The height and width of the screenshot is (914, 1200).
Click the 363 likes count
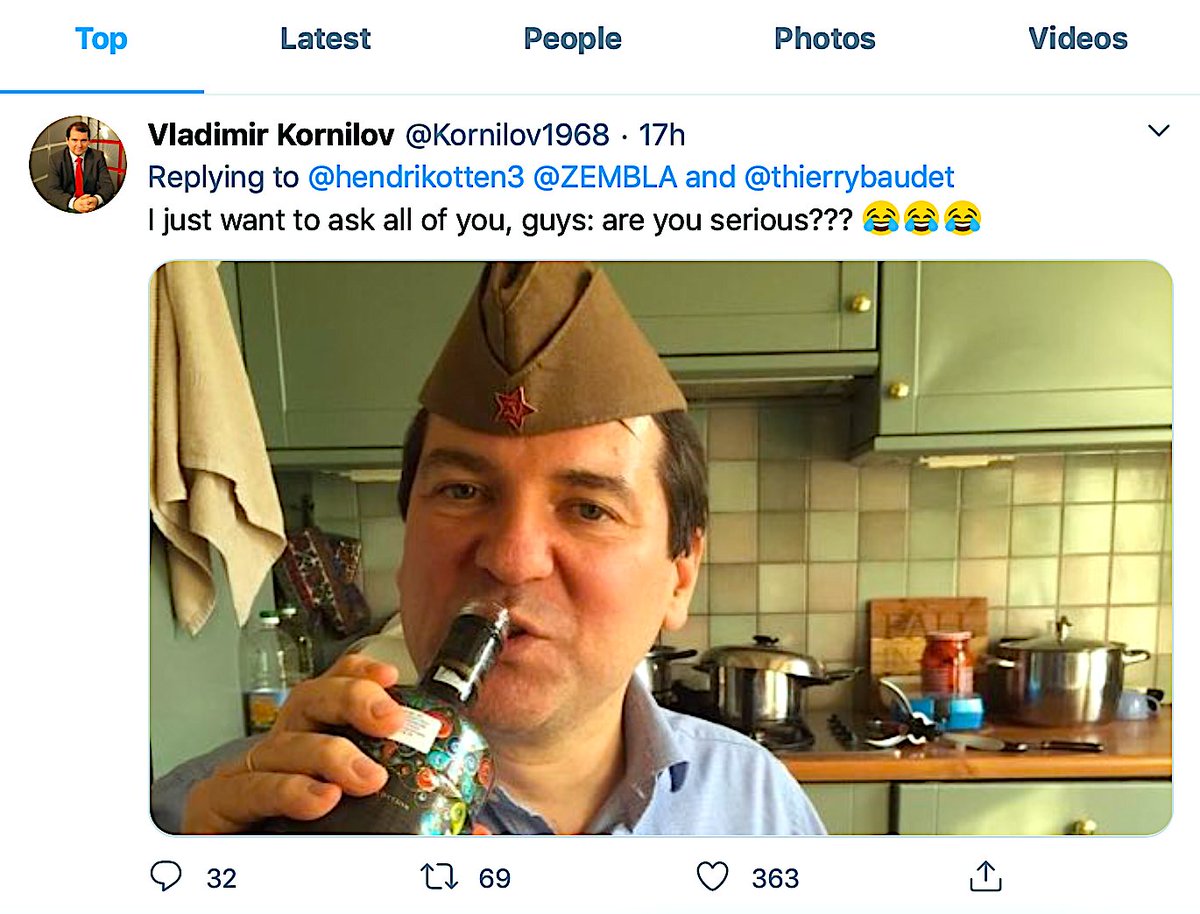pos(775,878)
